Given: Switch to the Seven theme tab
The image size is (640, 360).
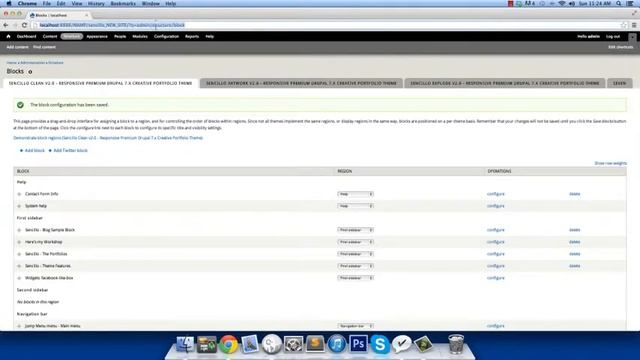Looking at the screenshot, I should pos(620,83).
